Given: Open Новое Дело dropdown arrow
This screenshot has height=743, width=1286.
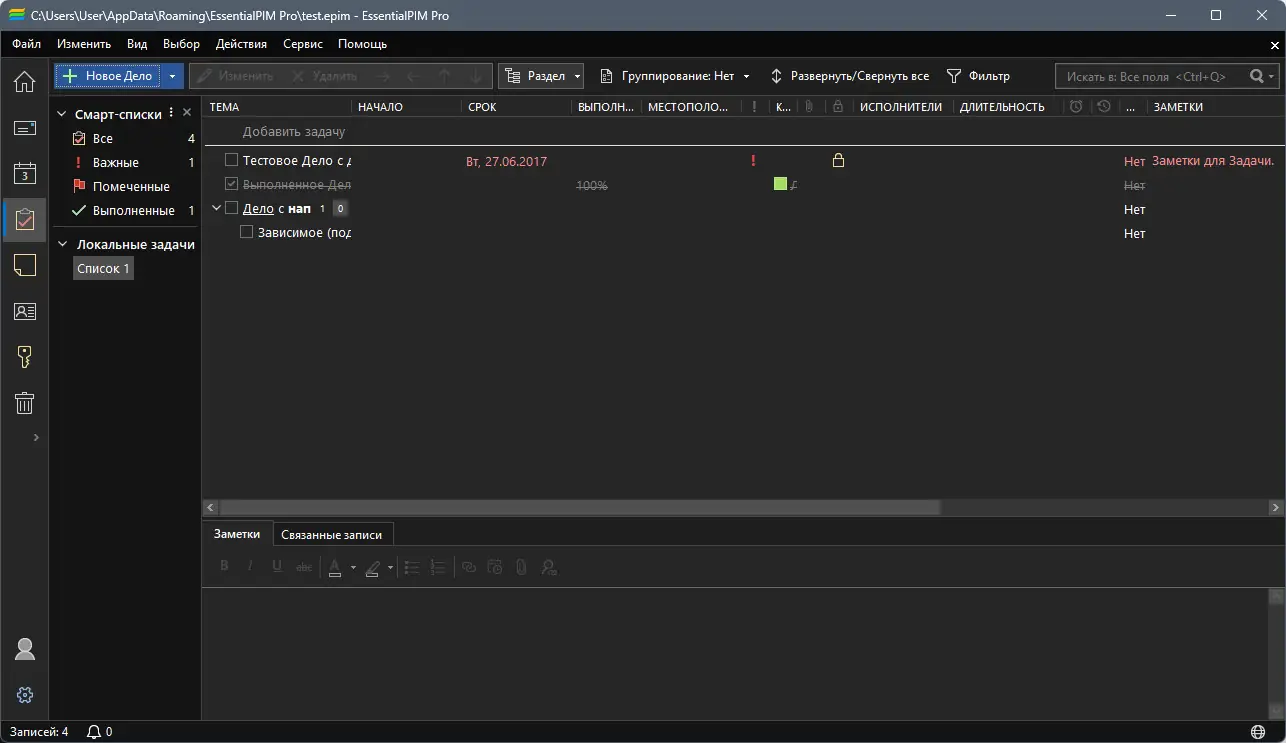Looking at the screenshot, I should (172, 76).
